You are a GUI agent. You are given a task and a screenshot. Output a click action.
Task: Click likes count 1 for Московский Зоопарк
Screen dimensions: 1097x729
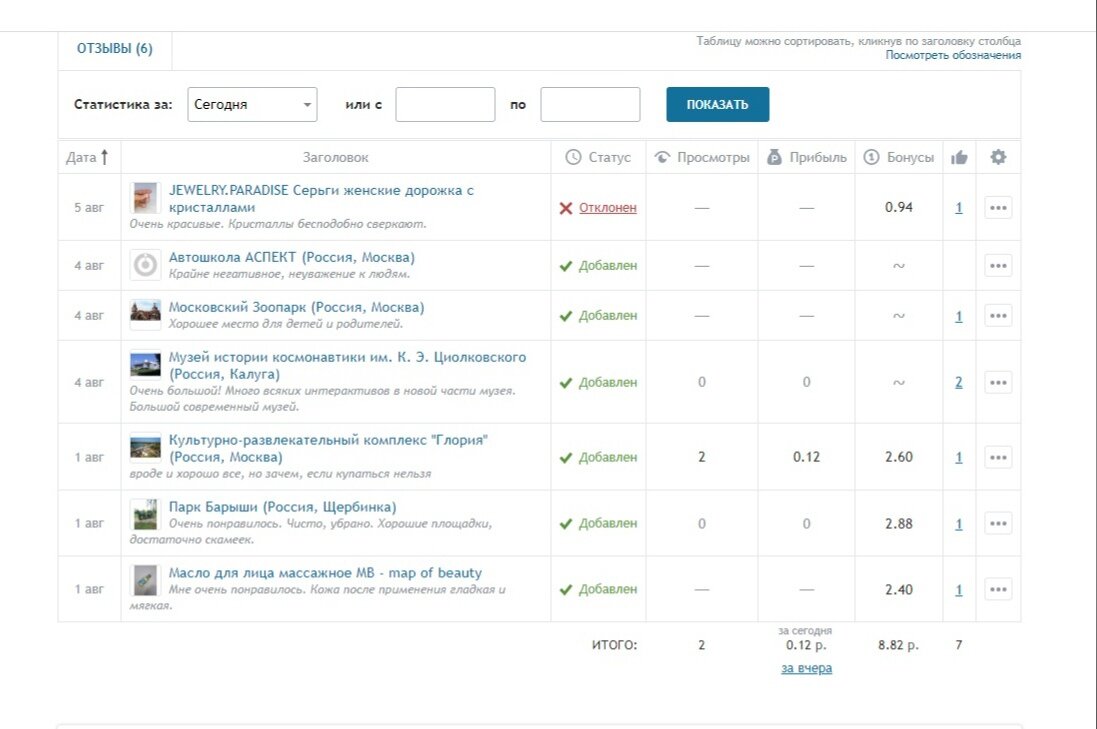(958, 316)
